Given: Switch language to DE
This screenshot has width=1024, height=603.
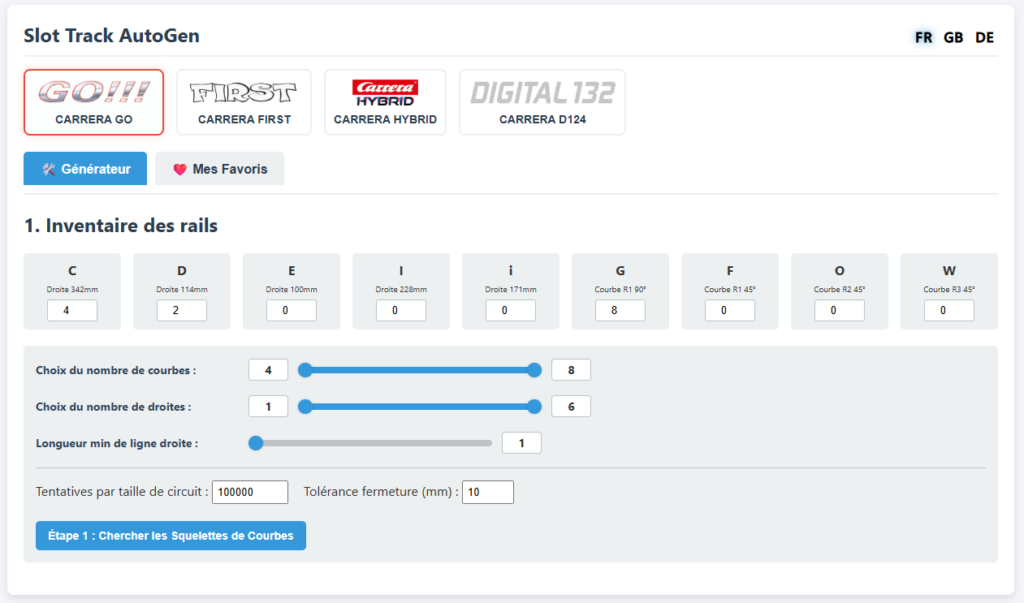Looking at the screenshot, I should [984, 37].
